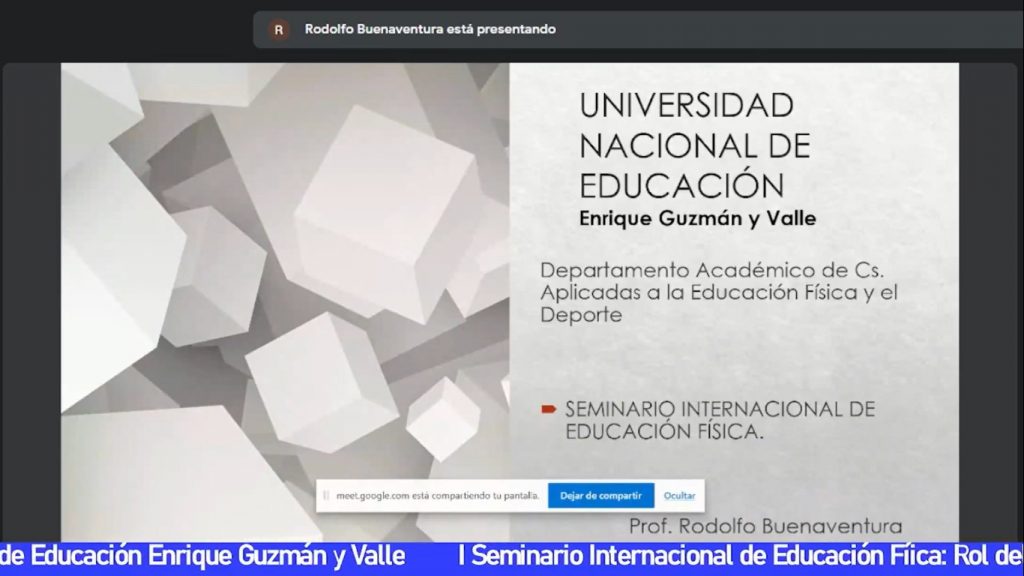Image resolution: width=1024 pixels, height=576 pixels.
Task: Click 'meet.google.com está compartiendo tu pantalla' text
Action: pos(438,496)
